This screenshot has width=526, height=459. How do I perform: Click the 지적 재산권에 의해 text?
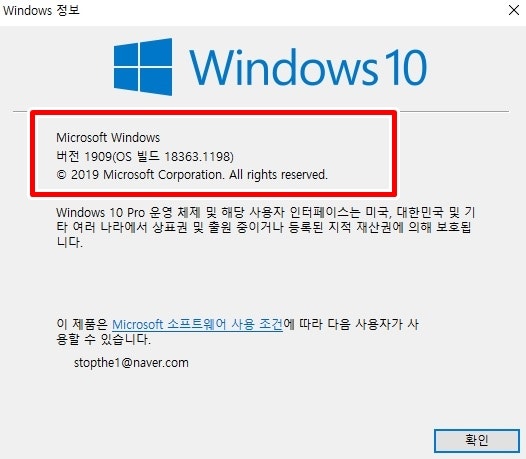tap(380, 227)
